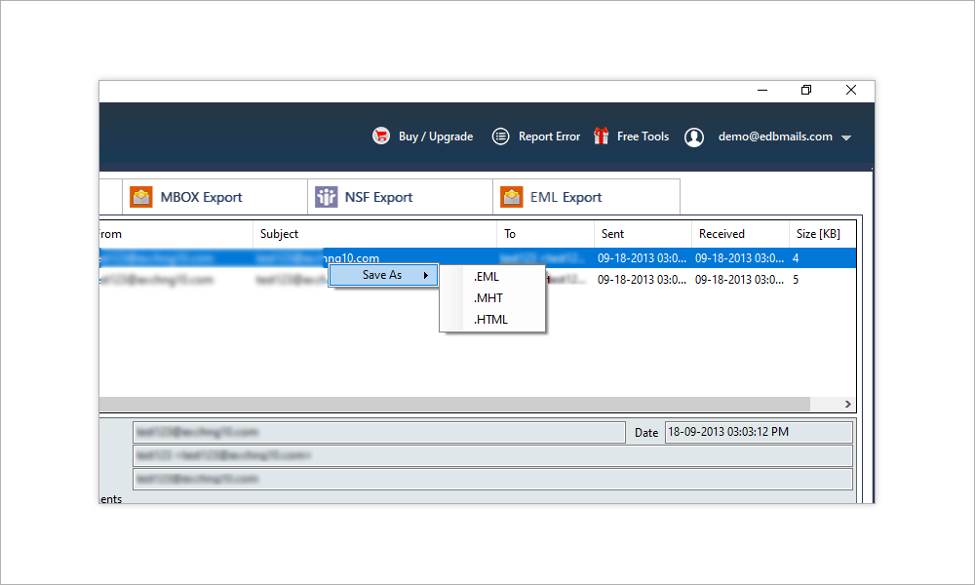The image size is (977, 585).
Task: Select .MHT from the Save As submenu
Action: (x=488, y=298)
